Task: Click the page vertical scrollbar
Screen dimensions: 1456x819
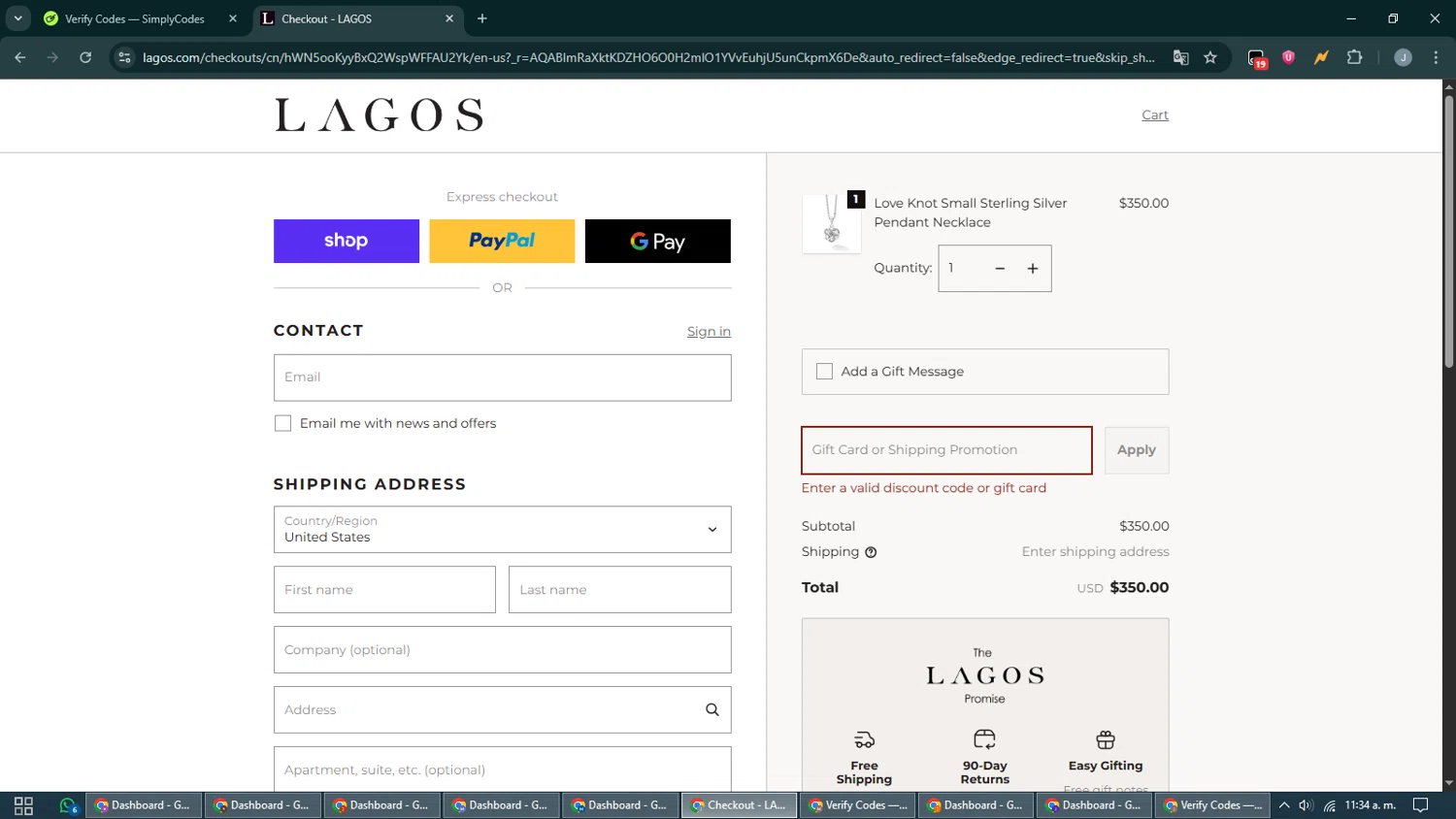Action: (x=1448, y=232)
